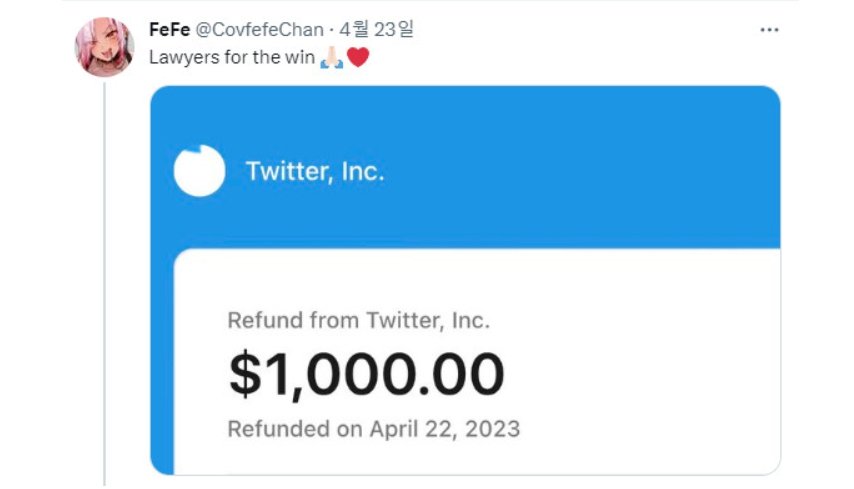
Task: Click the folded hands emoji
Action: [x=332, y=57]
